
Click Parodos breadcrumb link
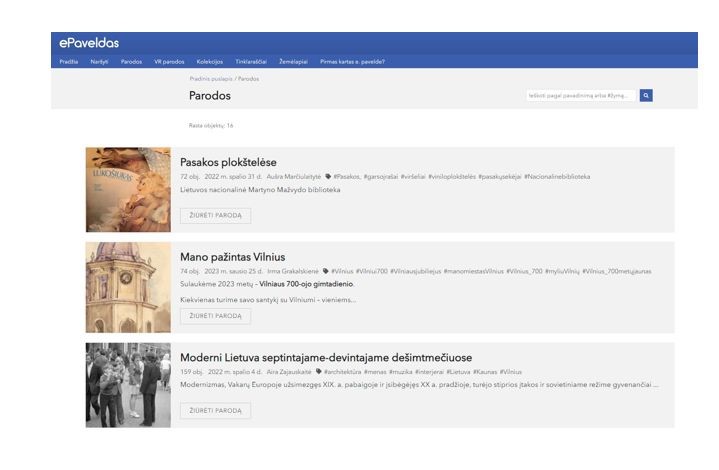pos(249,79)
